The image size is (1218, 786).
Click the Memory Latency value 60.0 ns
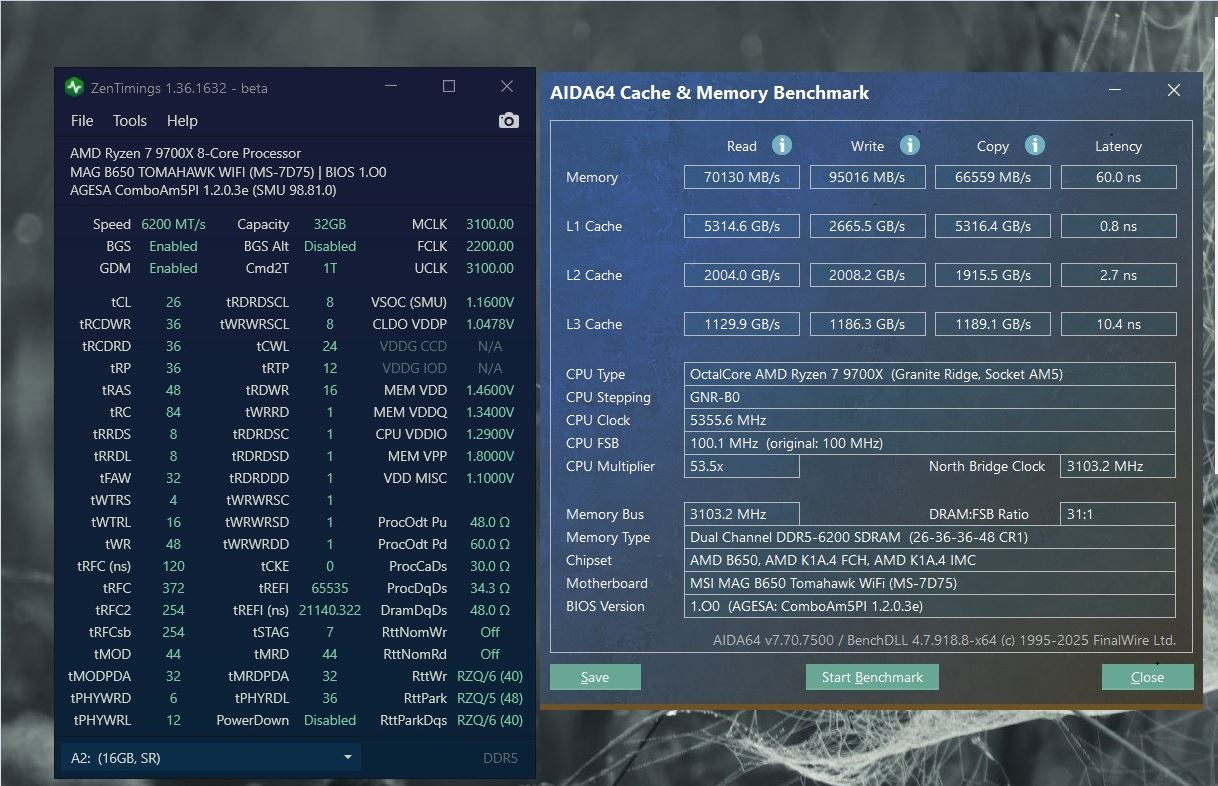click(1118, 177)
